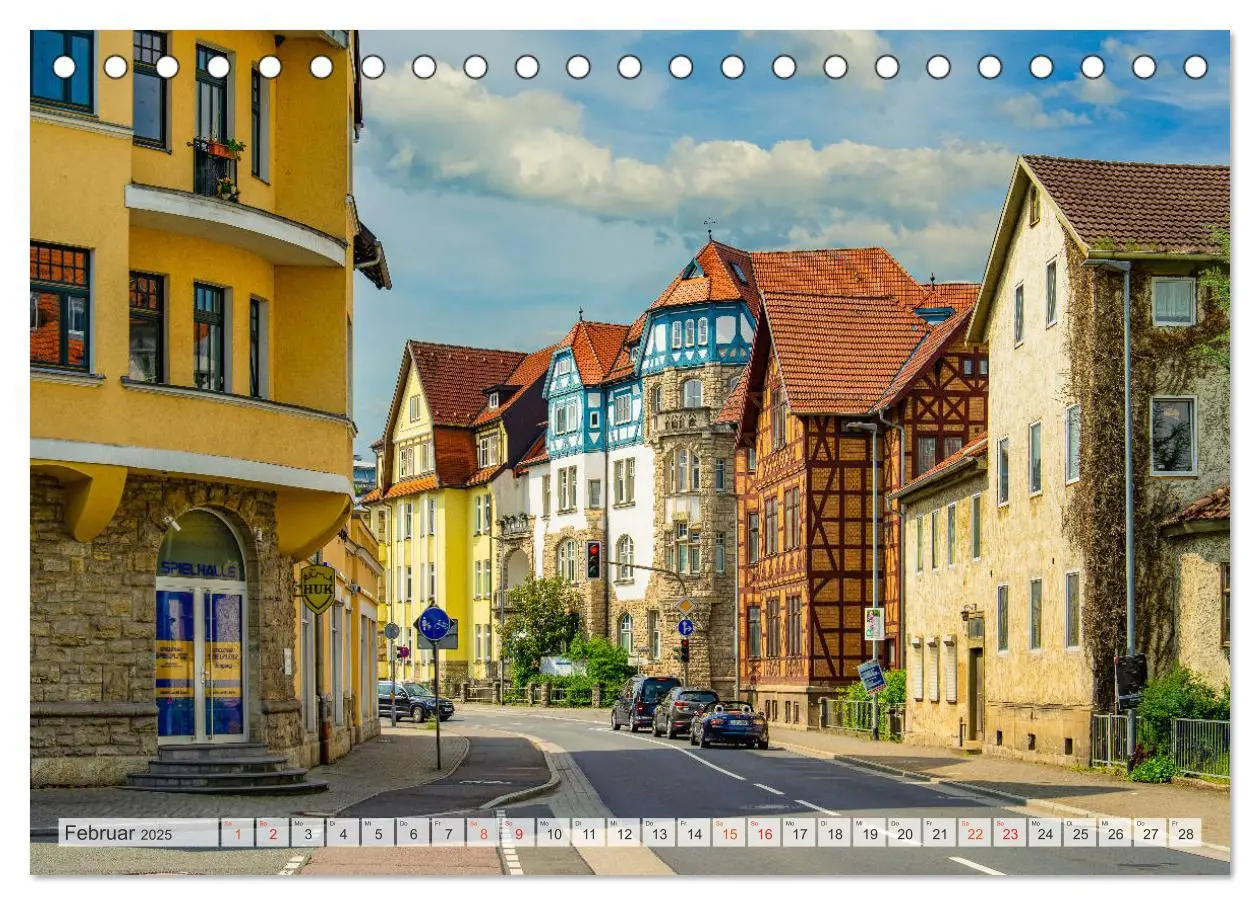The image size is (1260, 905).
Task: Select red Saturday date 8
Action: point(482,832)
